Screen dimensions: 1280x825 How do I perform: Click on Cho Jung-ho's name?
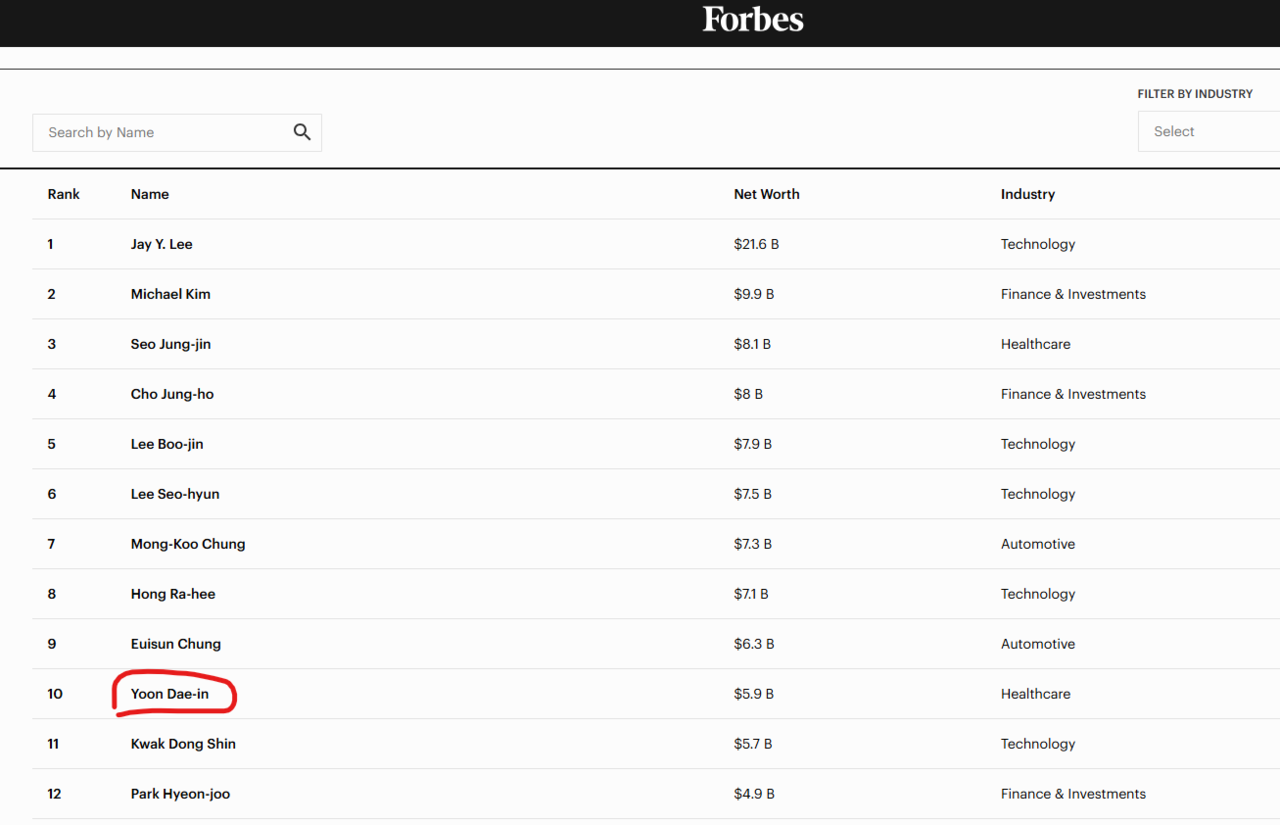[x=172, y=394]
